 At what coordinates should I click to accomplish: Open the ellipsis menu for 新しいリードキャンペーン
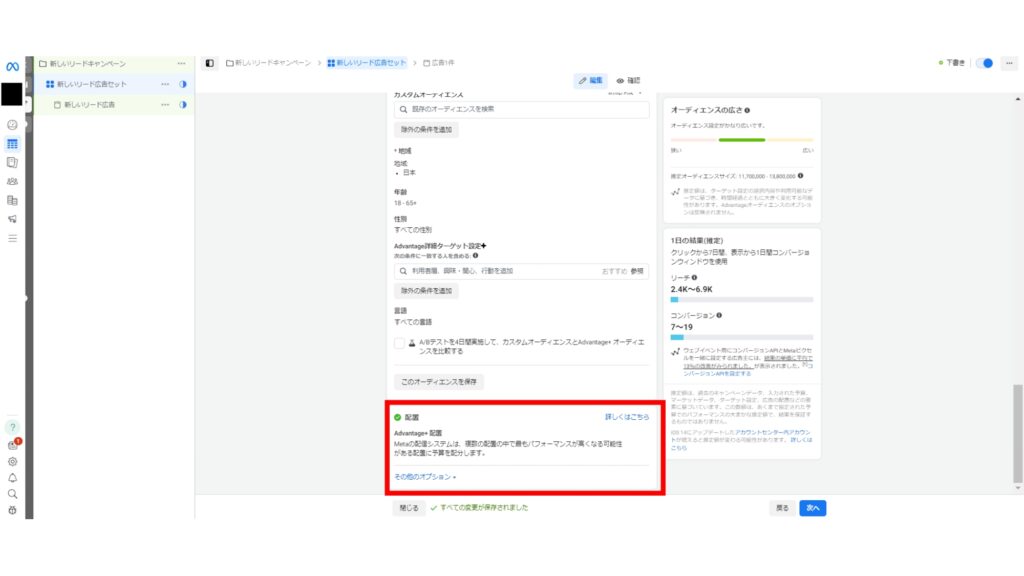181,63
